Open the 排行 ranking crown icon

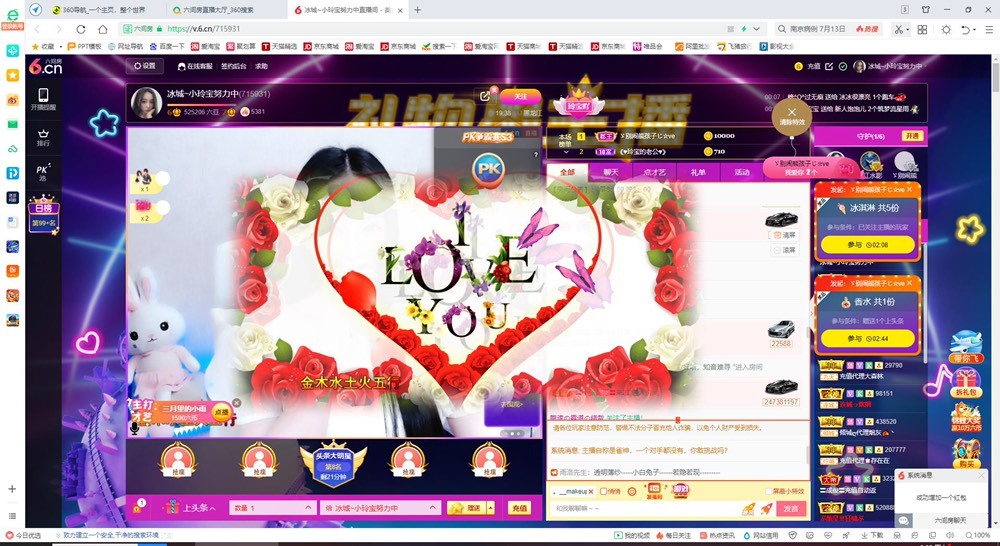[43, 133]
